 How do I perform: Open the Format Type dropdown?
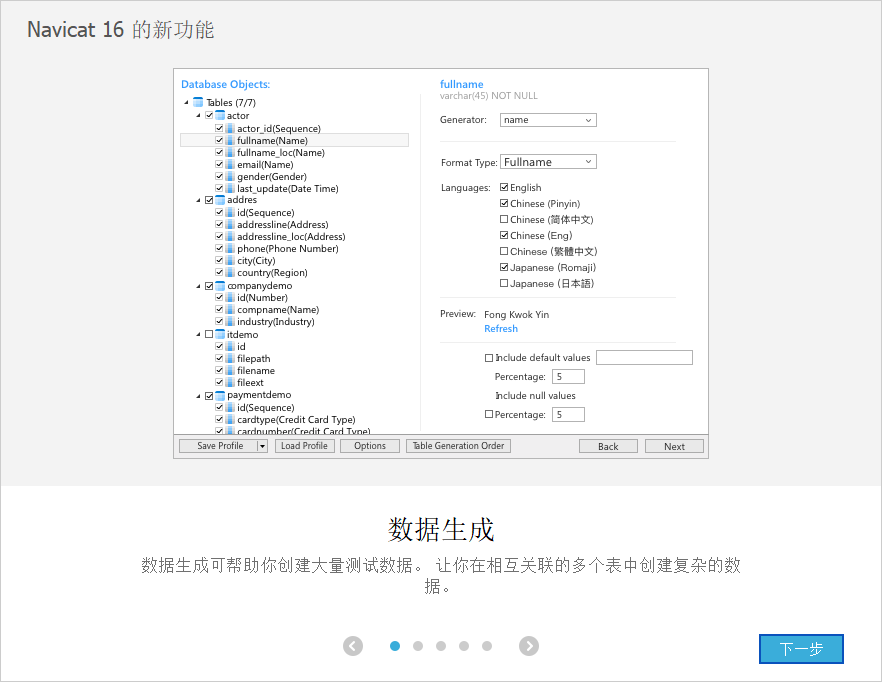click(548, 162)
